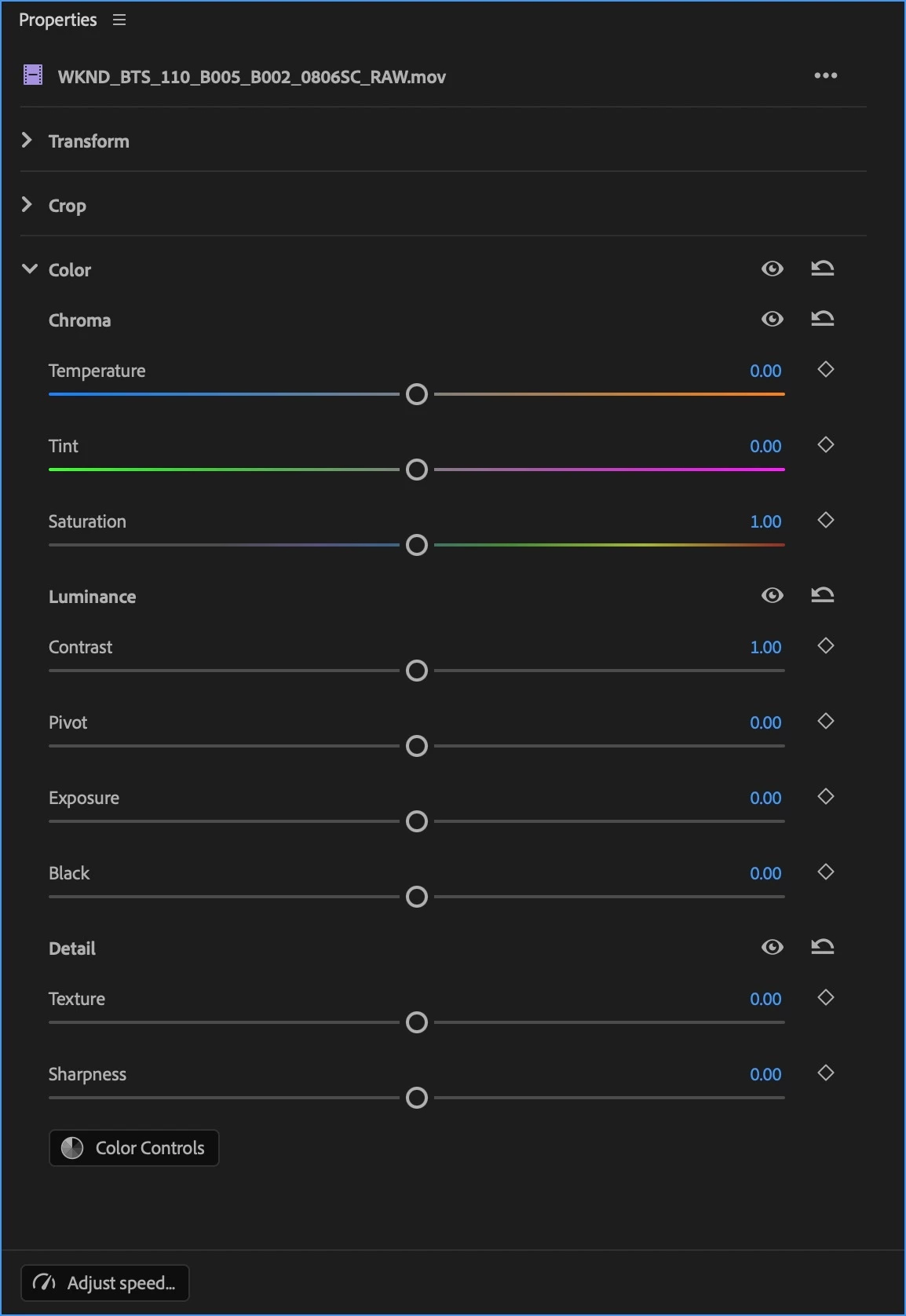The height and width of the screenshot is (1316, 906).
Task: Expand the Transform section
Action: pyautogui.click(x=27, y=141)
